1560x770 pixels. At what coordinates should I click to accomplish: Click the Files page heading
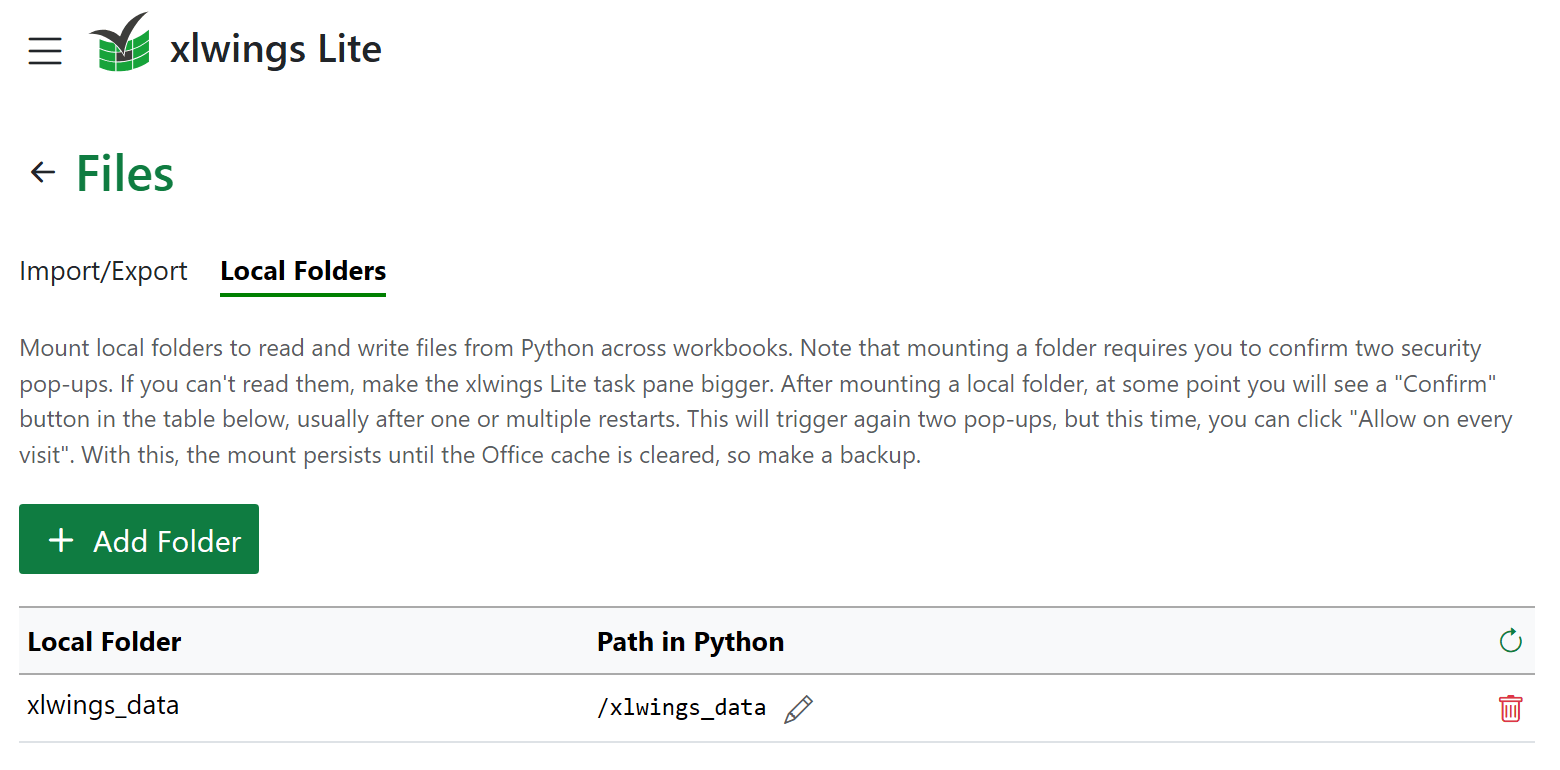pyautogui.click(x=125, y=173)
